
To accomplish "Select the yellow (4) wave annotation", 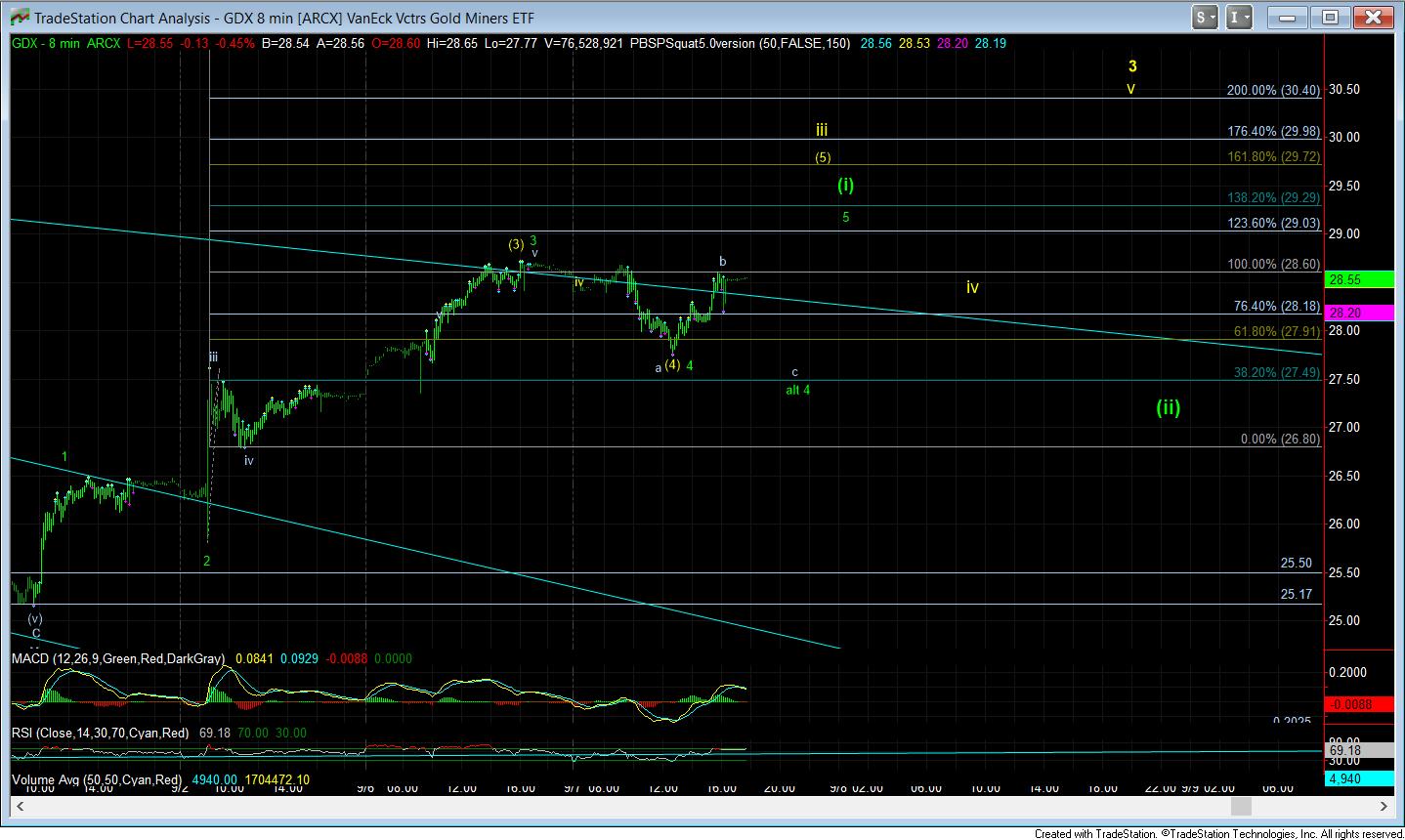I will point(672,365).
